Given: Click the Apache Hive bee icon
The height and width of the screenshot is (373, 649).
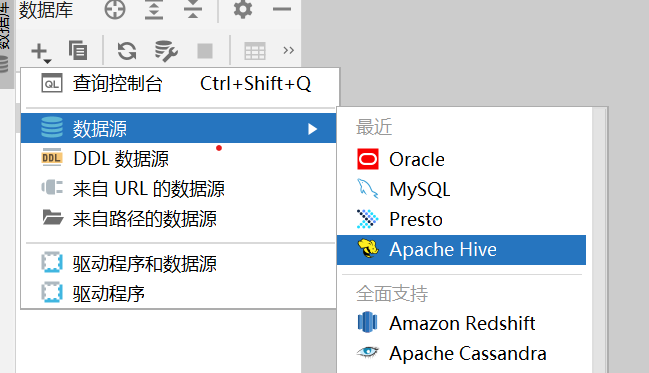Looking at the screenshot, I should [x=368, y=248].
